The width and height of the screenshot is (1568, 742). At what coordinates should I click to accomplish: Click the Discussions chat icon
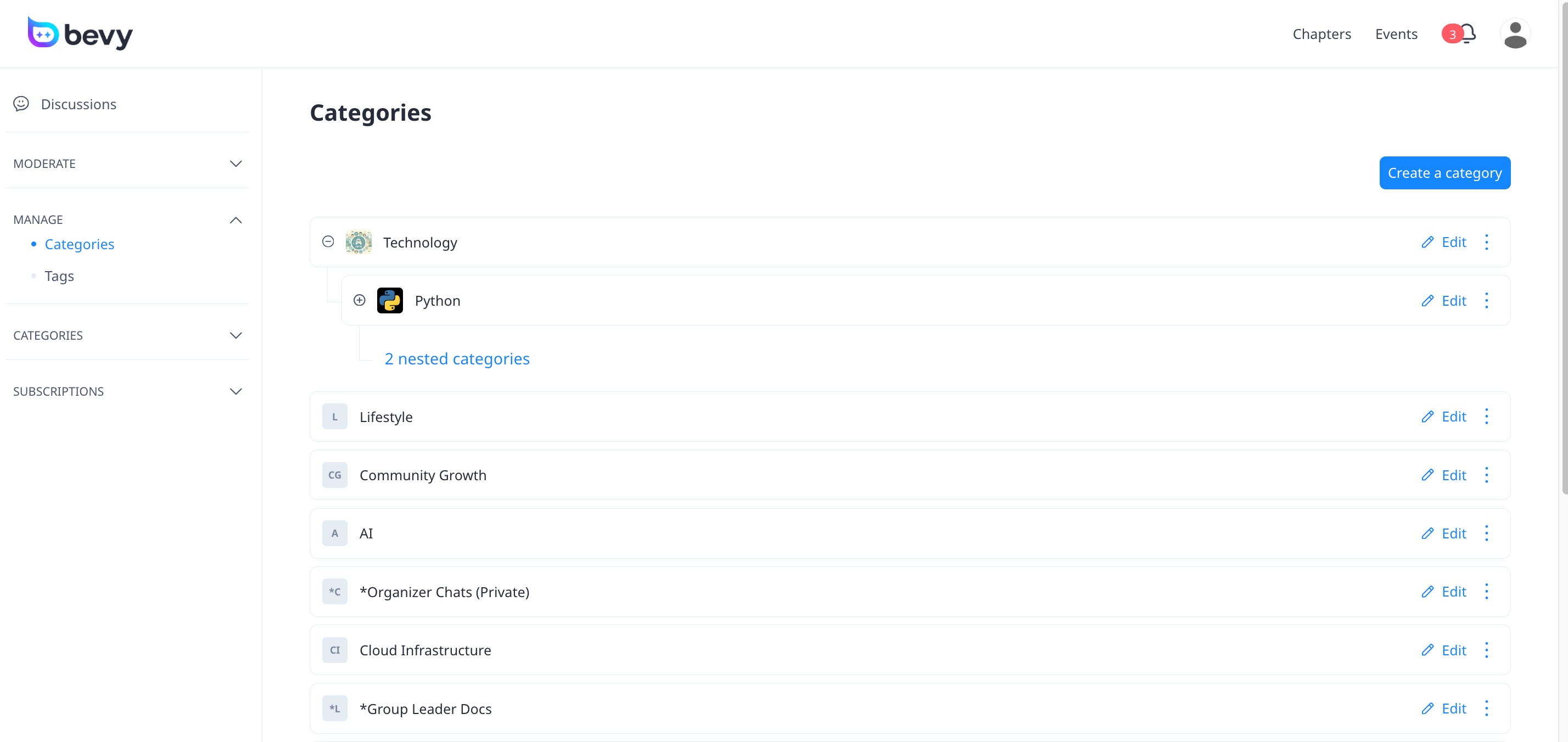pos(21,104)
